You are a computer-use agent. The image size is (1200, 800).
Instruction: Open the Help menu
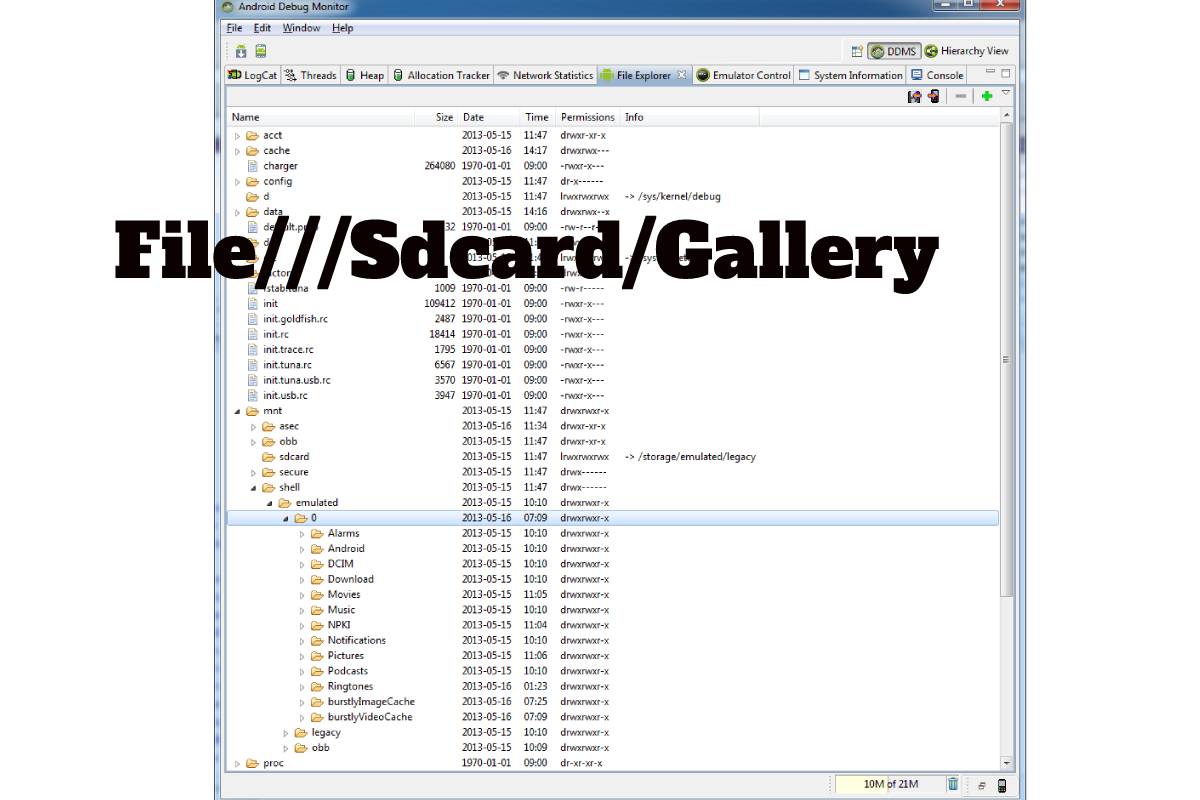point(343,28)
